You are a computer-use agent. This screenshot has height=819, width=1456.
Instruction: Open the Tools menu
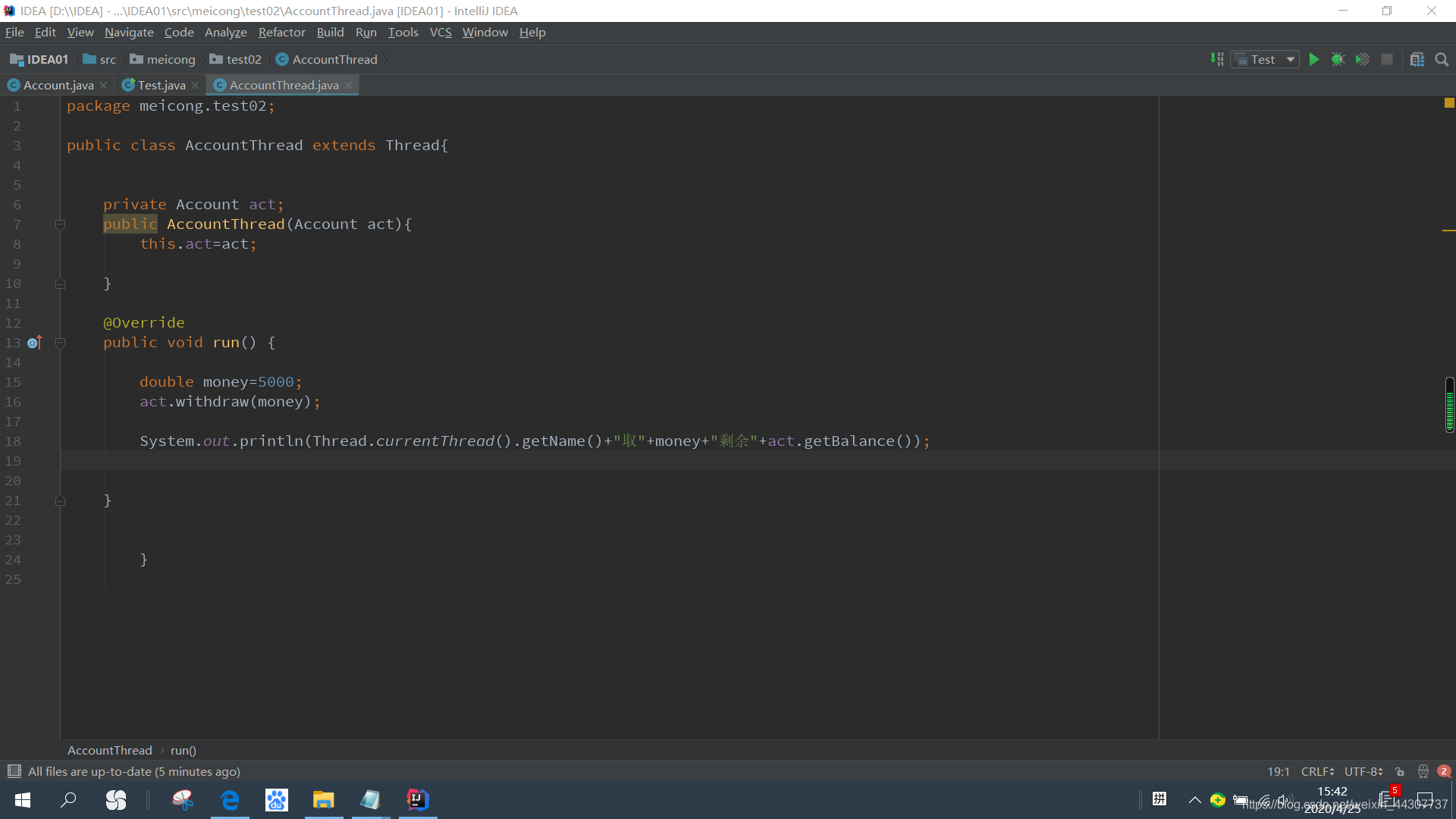point(403,32)
